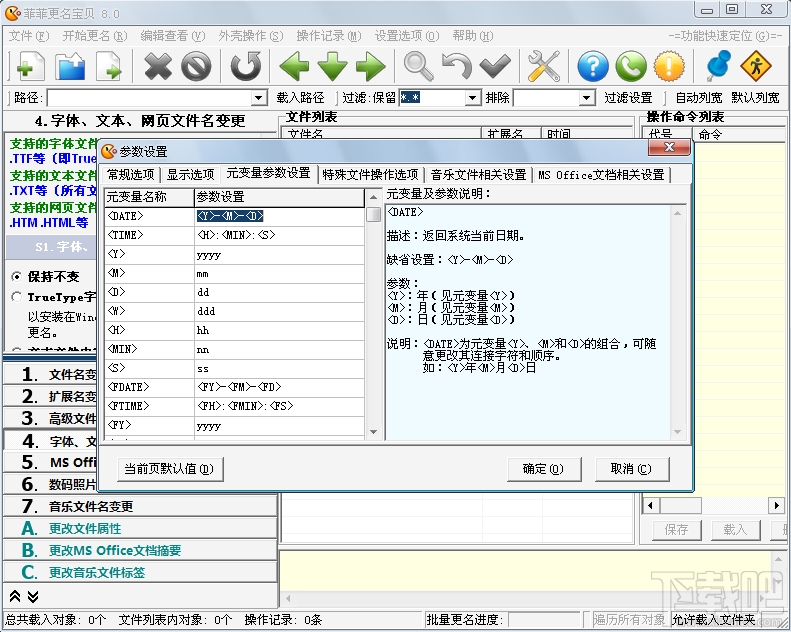This screenshot has height=632, width=791.
Task: Select the <TIME> variable row
Action: (x=235, y=235)
